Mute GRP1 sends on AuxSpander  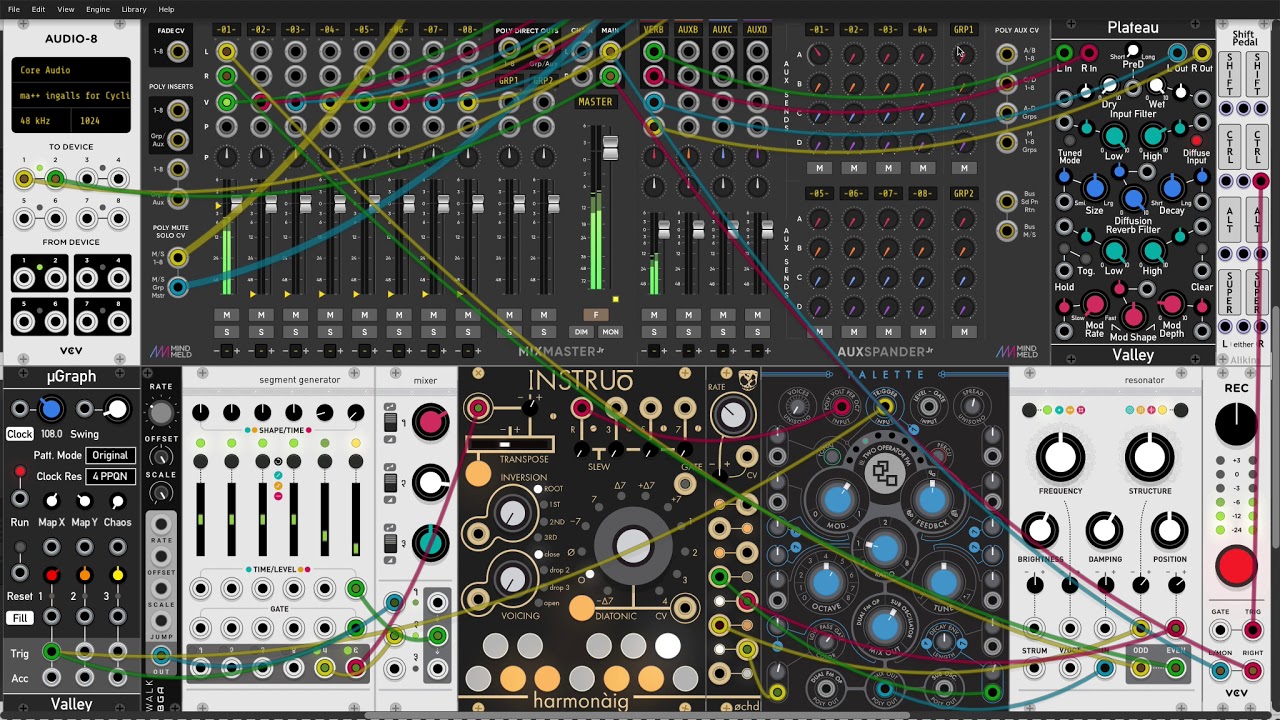964,168
